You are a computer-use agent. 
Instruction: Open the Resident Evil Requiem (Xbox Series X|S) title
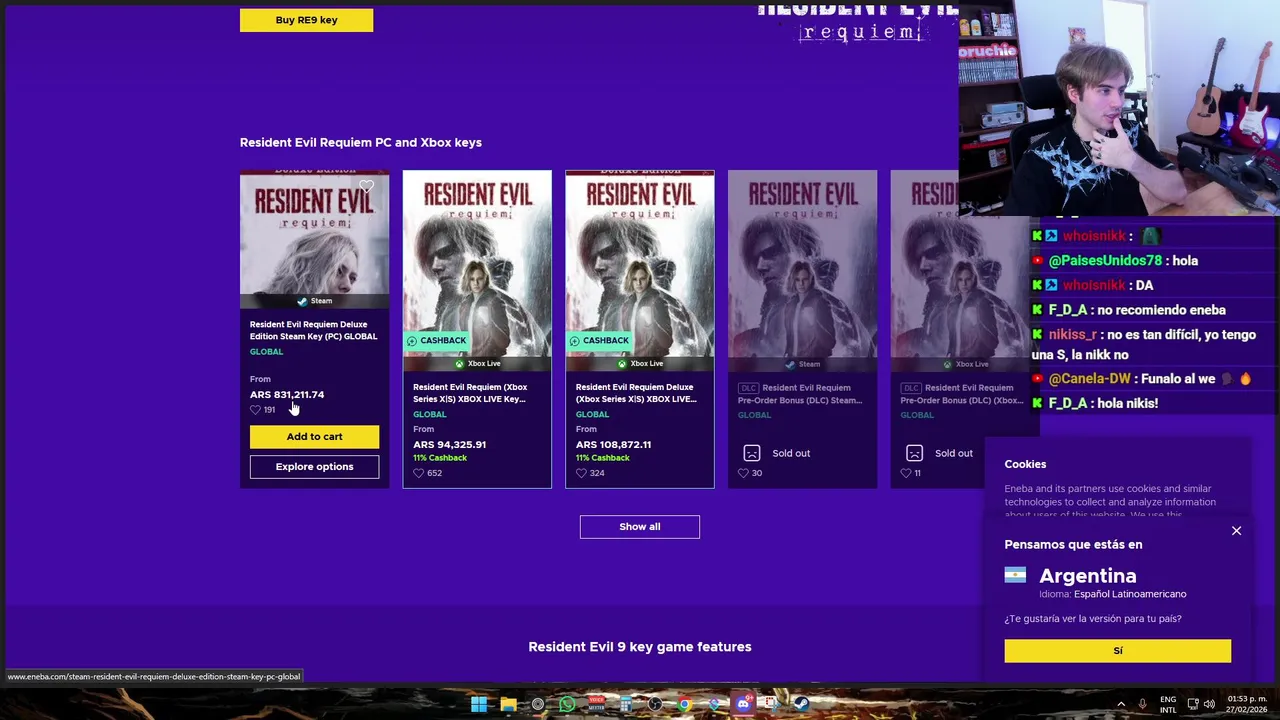470,393
